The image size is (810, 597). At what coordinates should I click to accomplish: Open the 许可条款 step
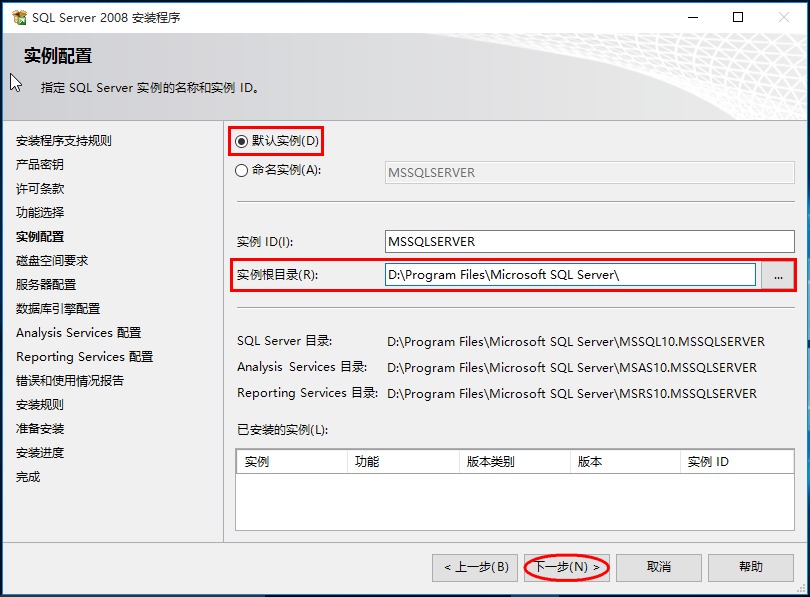click(x=40, y=188)
